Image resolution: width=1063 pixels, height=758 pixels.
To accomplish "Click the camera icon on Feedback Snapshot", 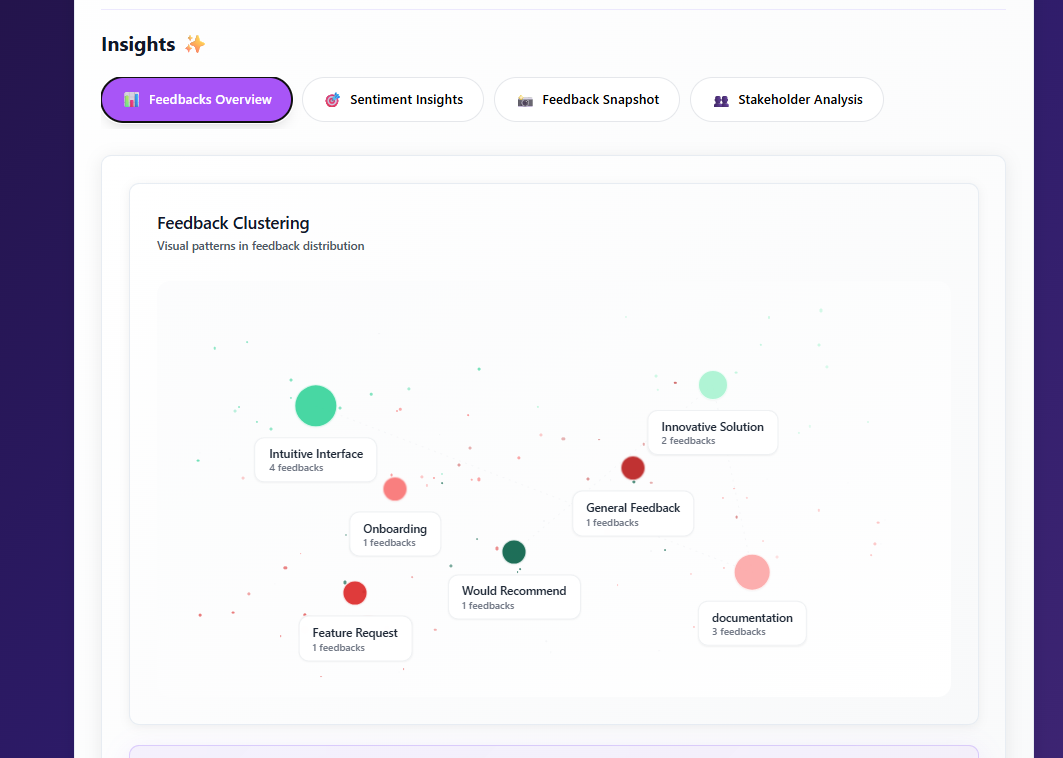I will pos(525,100).
